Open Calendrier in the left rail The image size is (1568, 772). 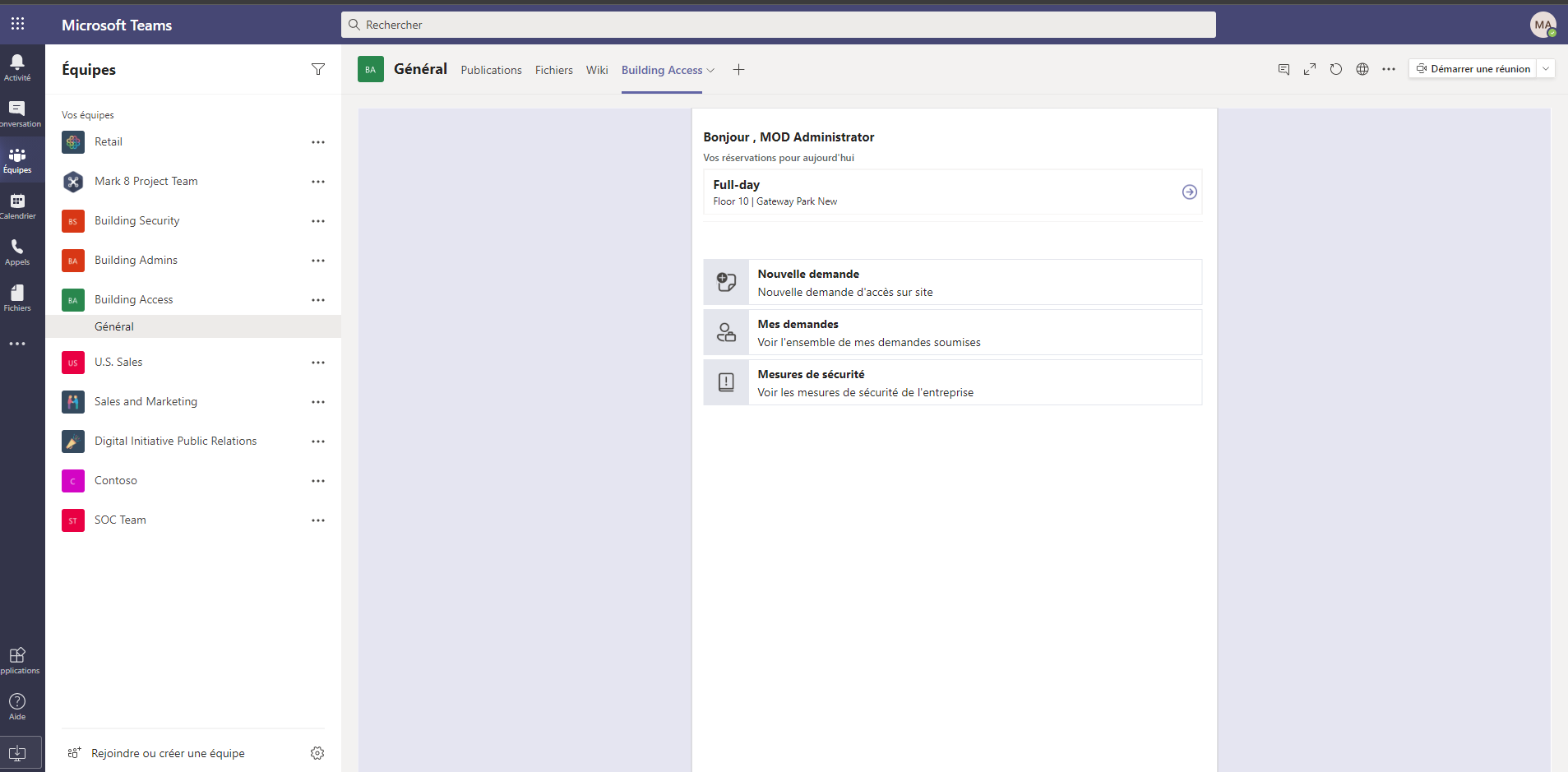[17, 206]
